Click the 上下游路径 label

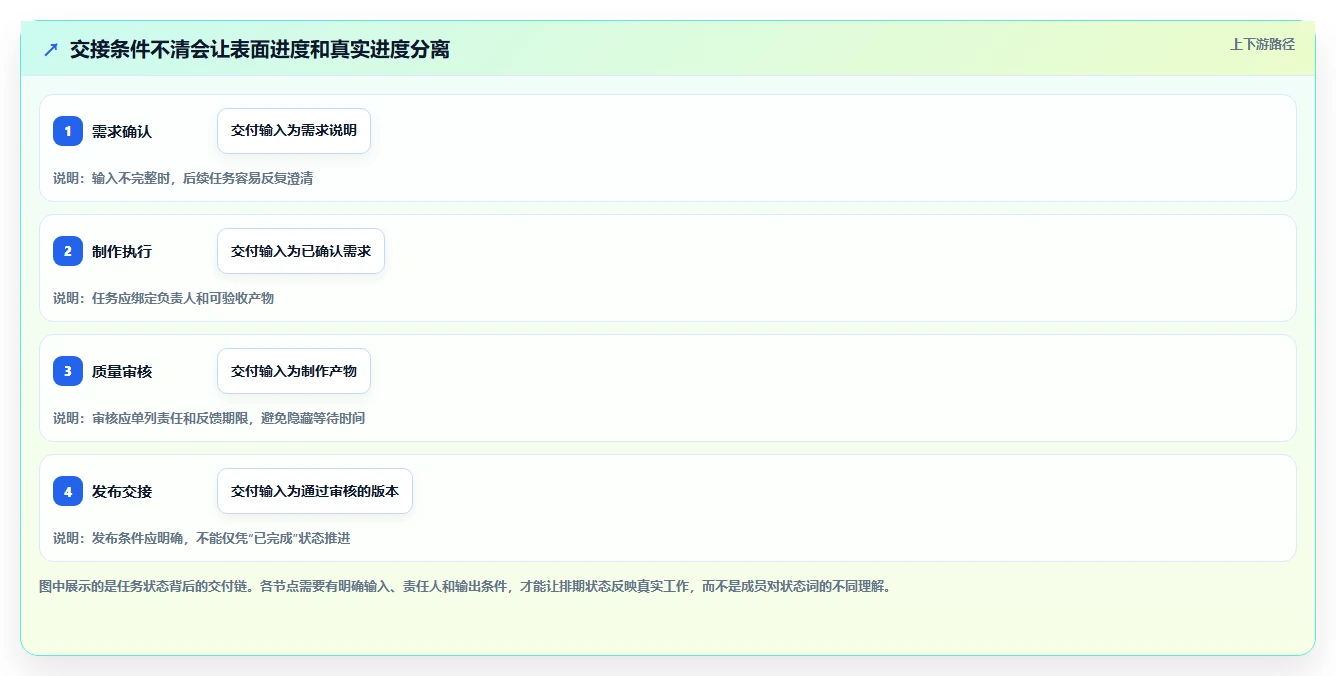(x=1262, y=44)
